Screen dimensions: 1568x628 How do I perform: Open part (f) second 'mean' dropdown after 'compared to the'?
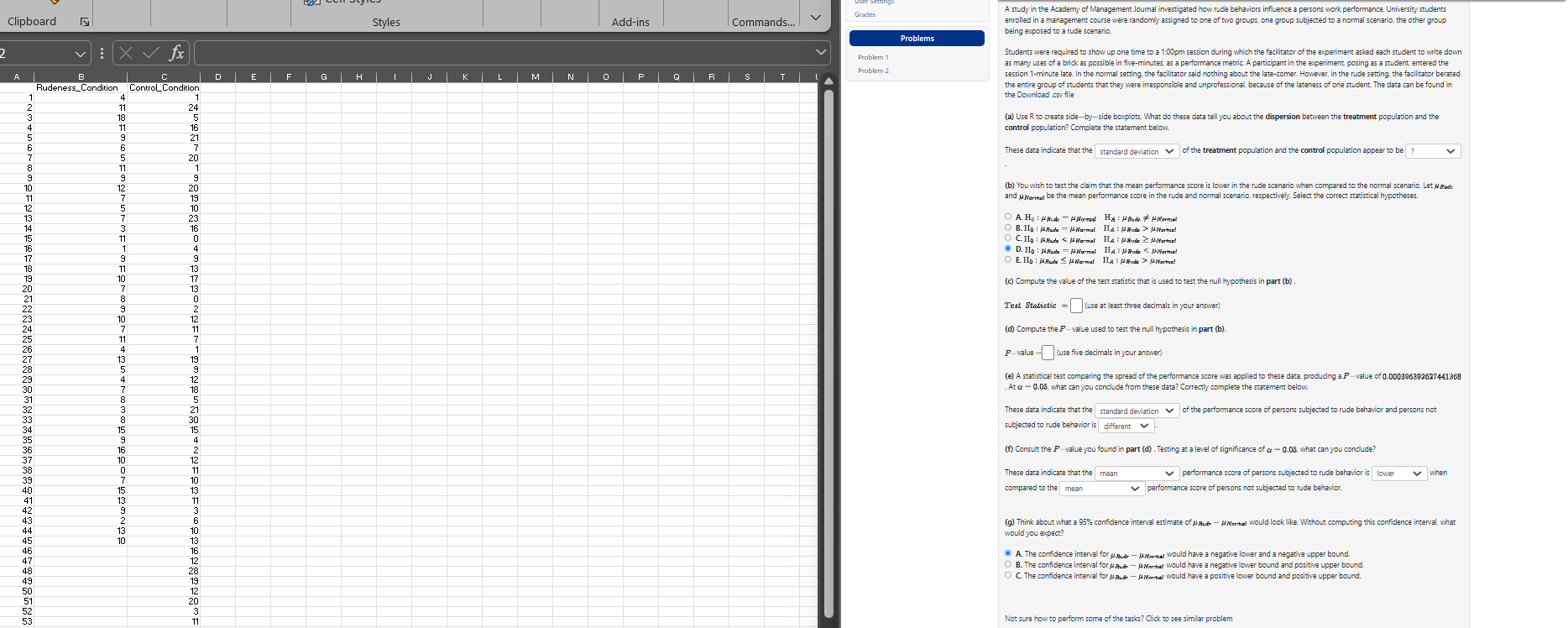tap(1102, 489)
